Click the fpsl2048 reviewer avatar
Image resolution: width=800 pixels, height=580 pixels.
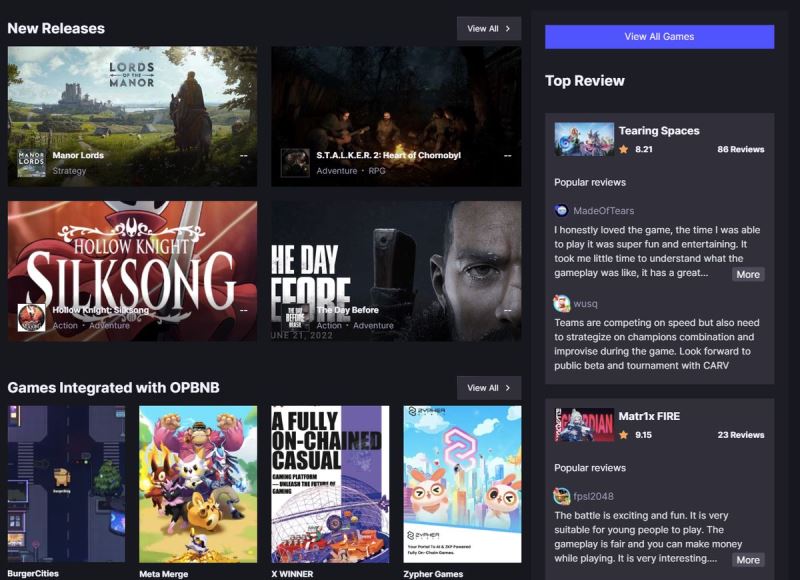pyautogui.click(x=562, y=496)
